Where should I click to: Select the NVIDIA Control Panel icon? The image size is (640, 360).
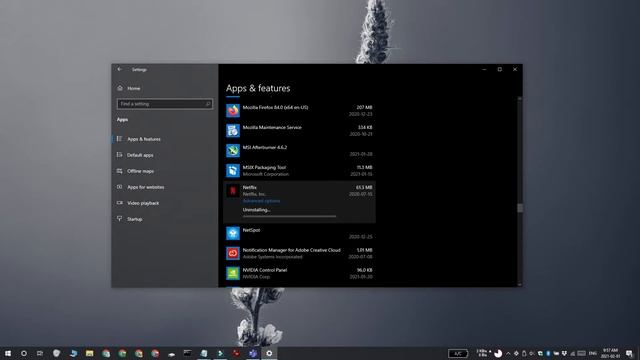tap(233, 273)
